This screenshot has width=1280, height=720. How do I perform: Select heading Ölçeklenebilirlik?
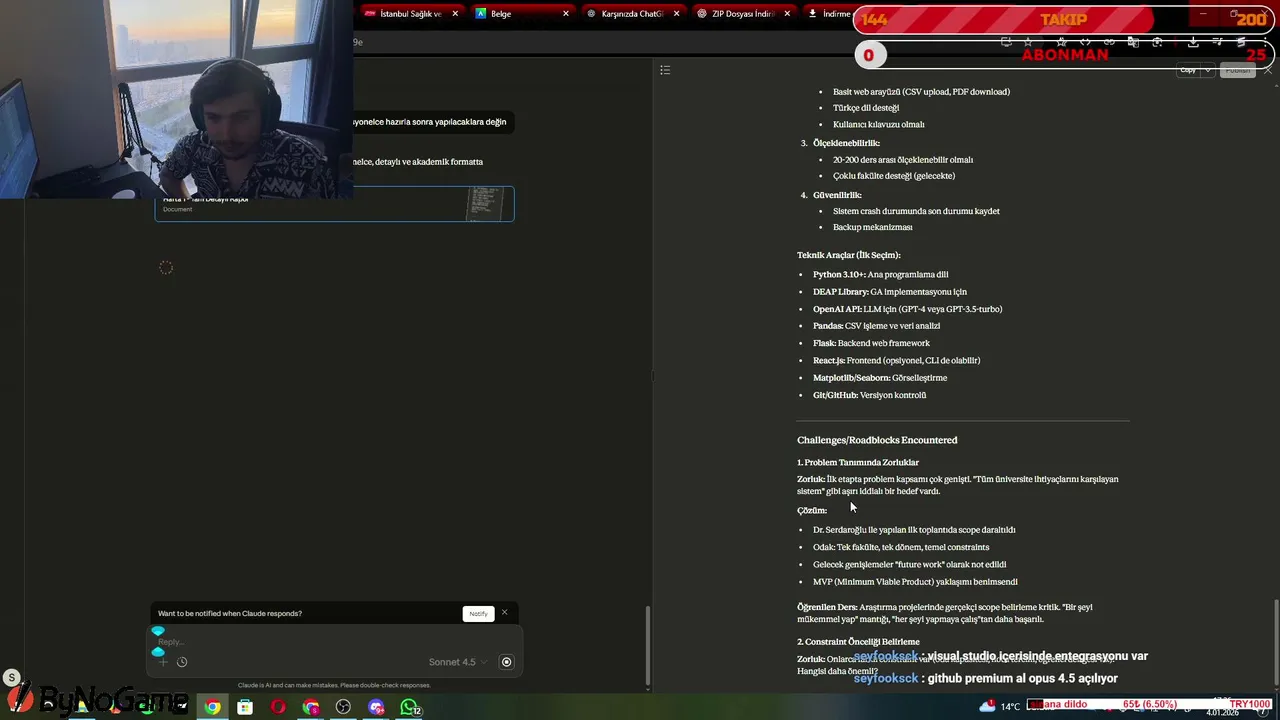coord(846,143)
